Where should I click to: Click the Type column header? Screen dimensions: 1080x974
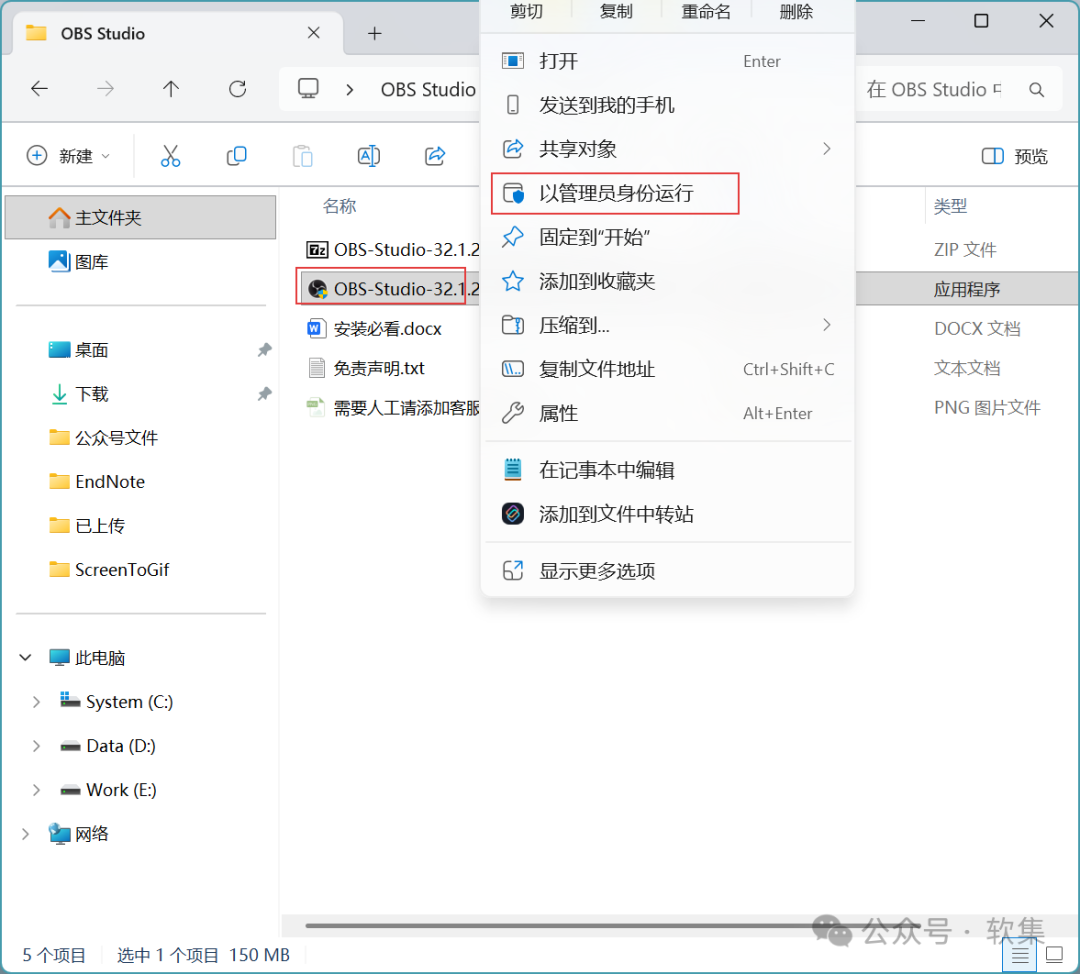click(x=951, y=206)
